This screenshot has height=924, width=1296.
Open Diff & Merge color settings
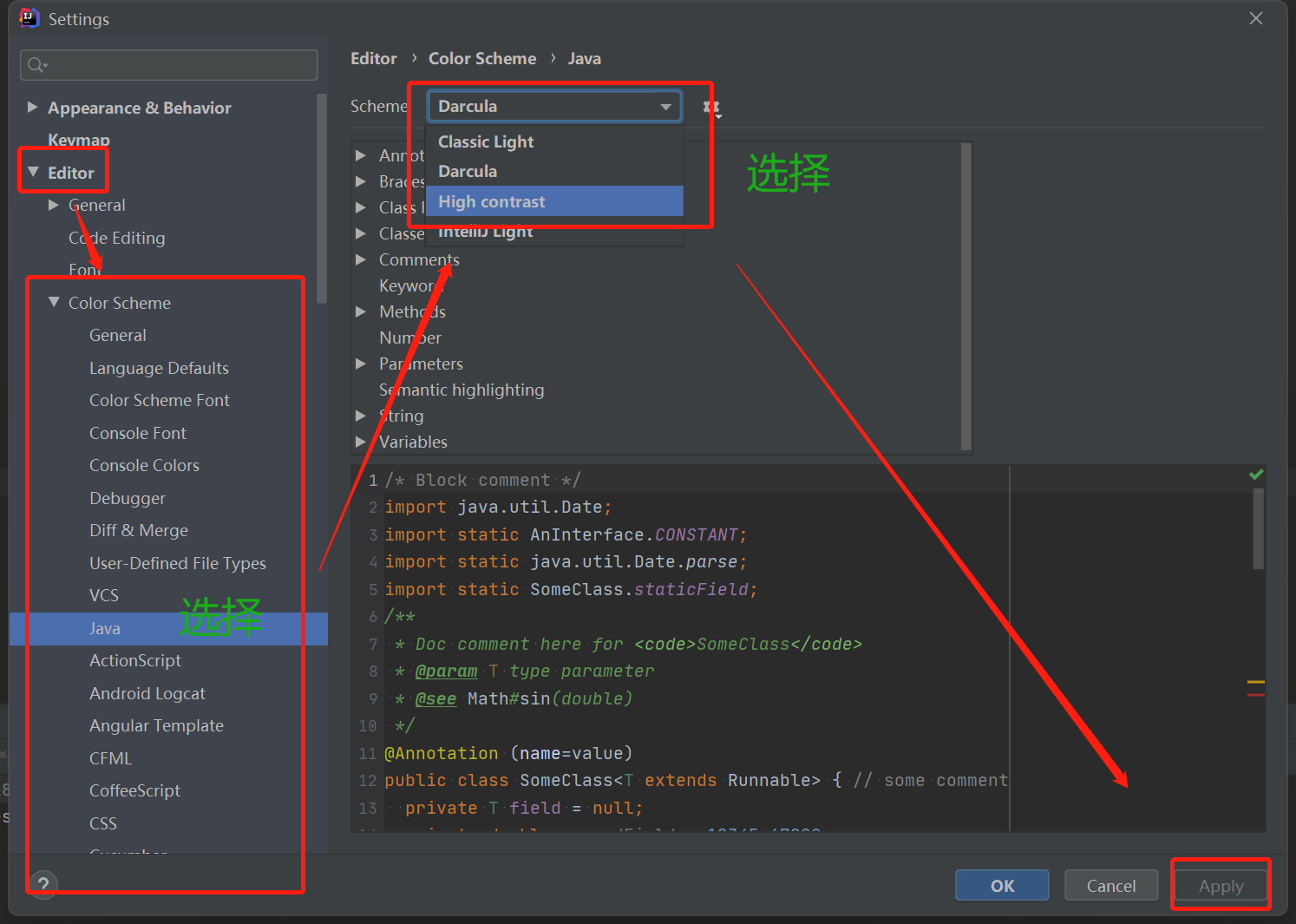tap(139, 530)
